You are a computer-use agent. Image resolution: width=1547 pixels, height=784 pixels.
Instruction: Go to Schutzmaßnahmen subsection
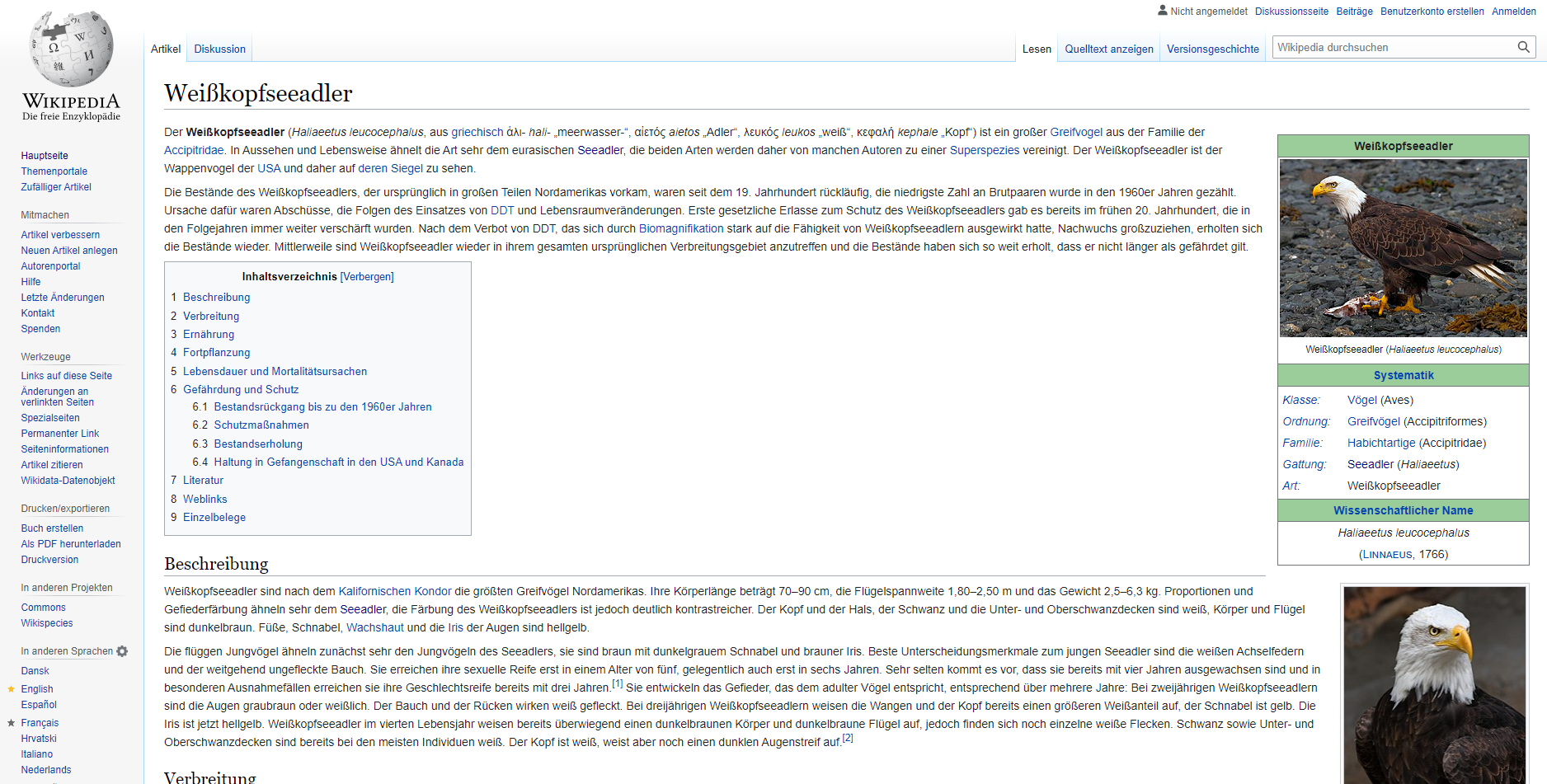tap(261, 425)
